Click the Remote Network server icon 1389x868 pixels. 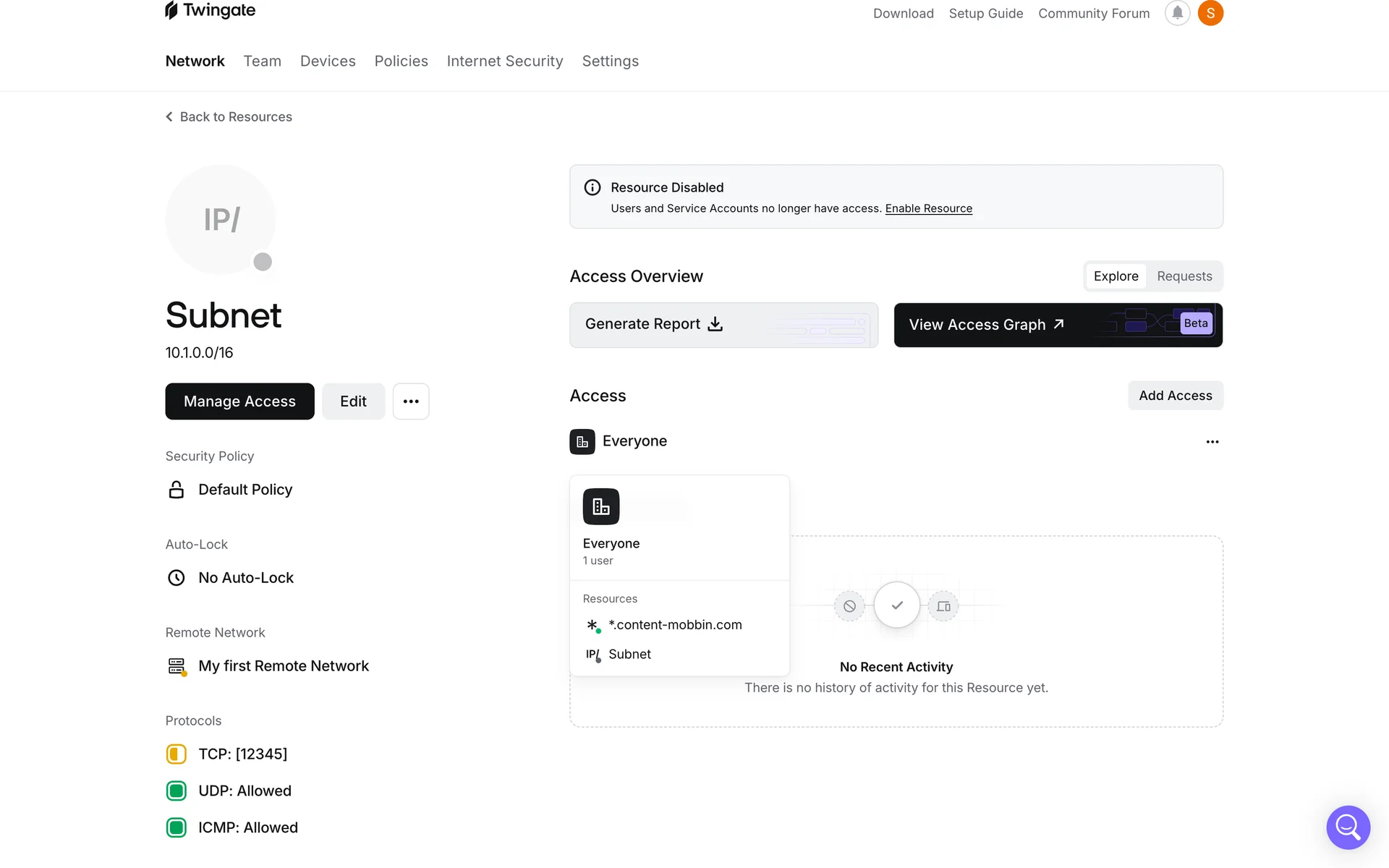[x=177, y=666]
